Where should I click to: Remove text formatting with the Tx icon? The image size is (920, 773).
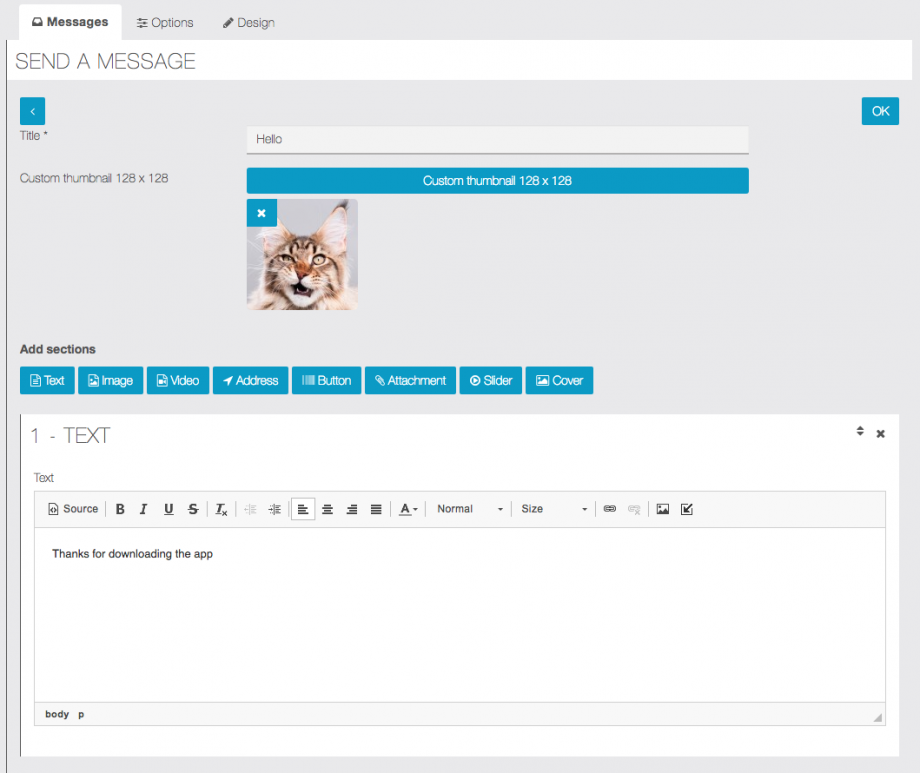pos(220,509)
